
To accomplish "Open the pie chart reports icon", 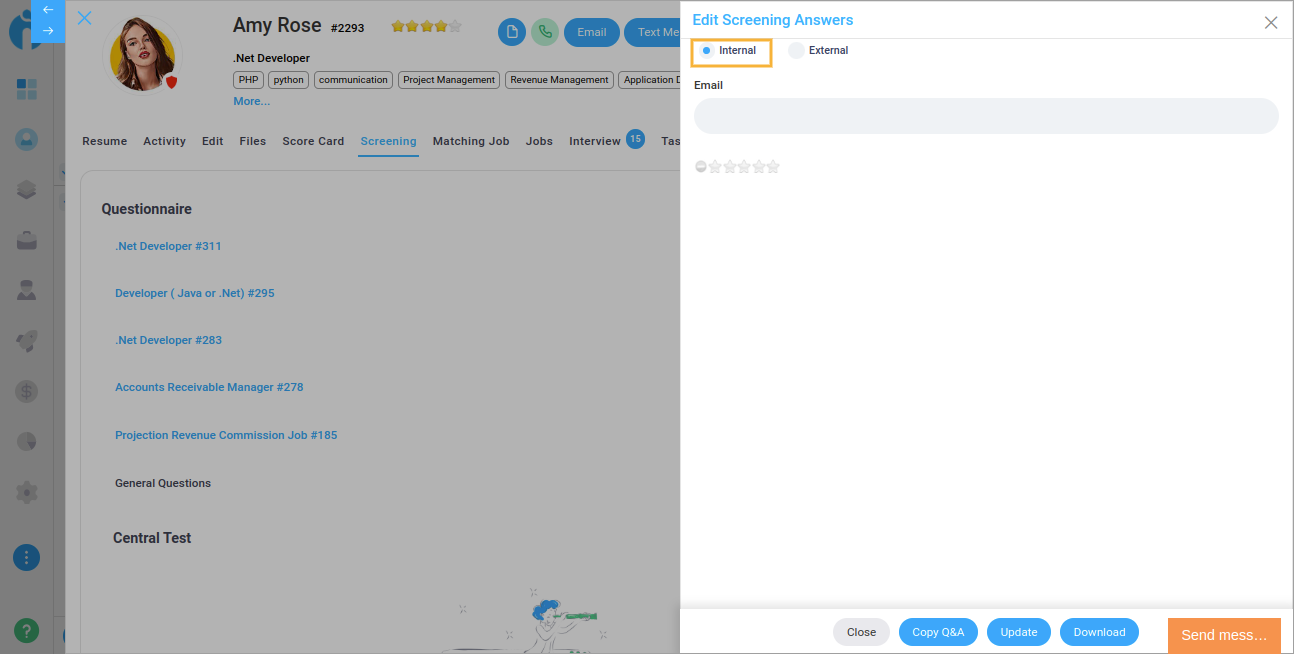I will coord(27,441).
